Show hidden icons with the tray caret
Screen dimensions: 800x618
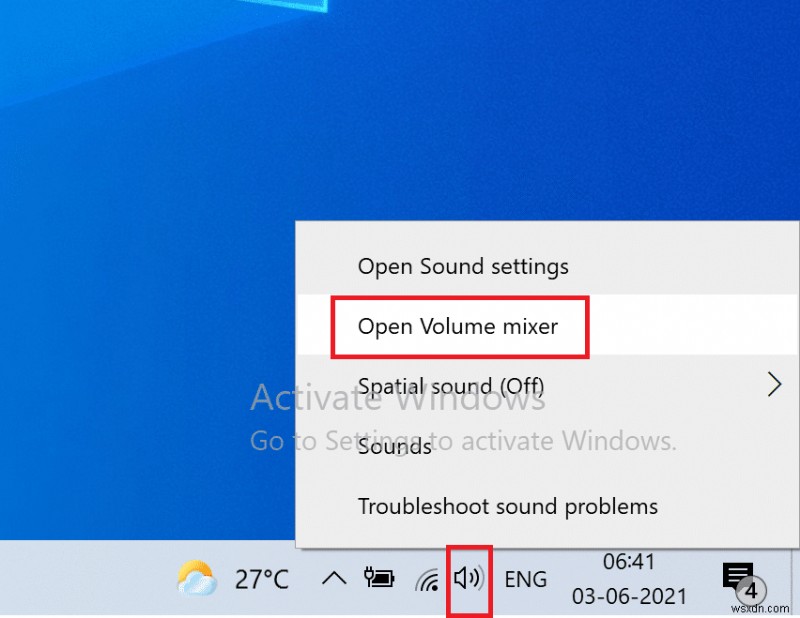334,579
